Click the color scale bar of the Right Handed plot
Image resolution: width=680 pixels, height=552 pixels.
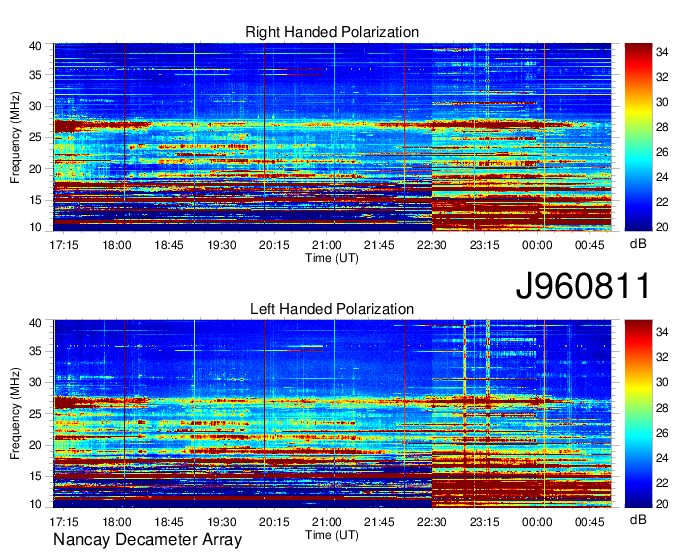[x=638, y=137]
